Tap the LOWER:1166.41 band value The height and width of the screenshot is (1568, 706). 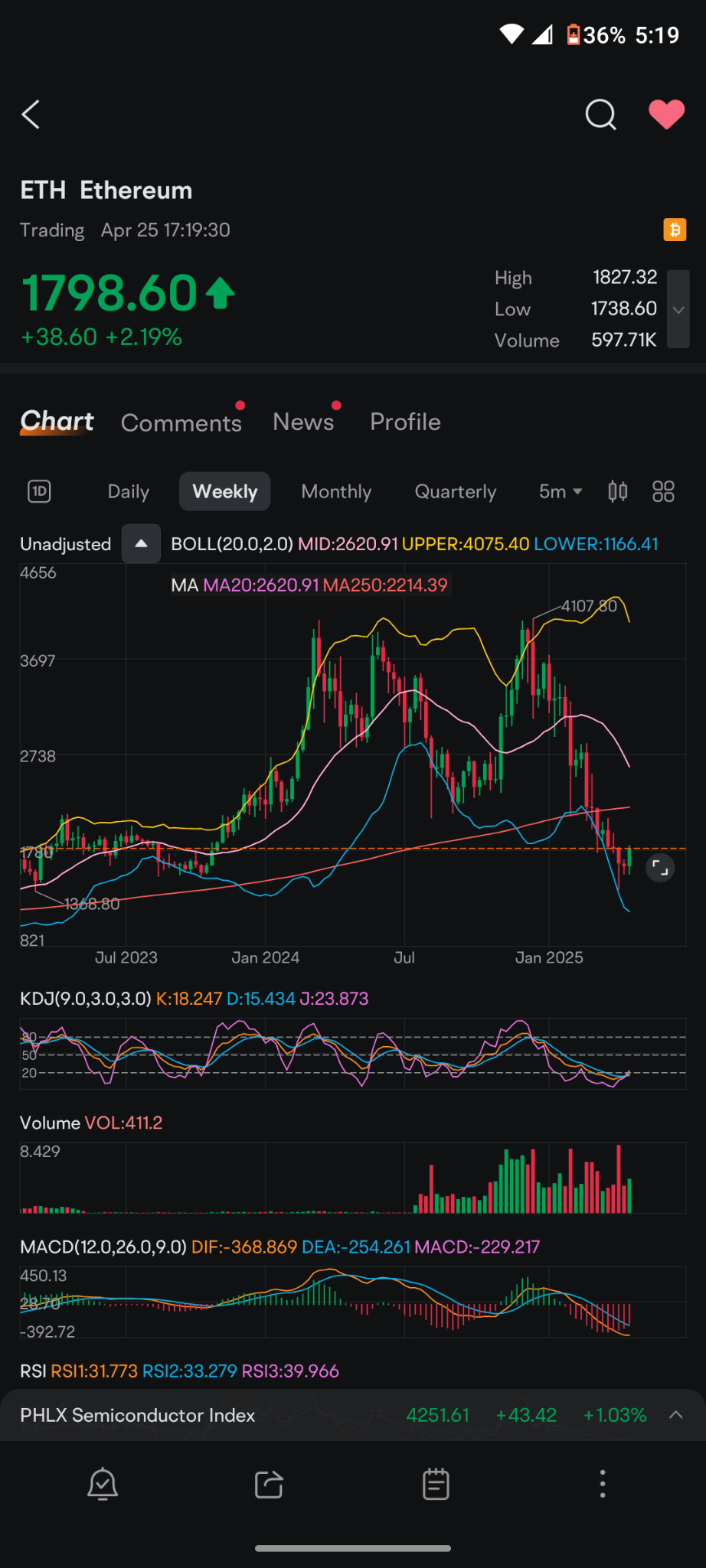(596, 544)
